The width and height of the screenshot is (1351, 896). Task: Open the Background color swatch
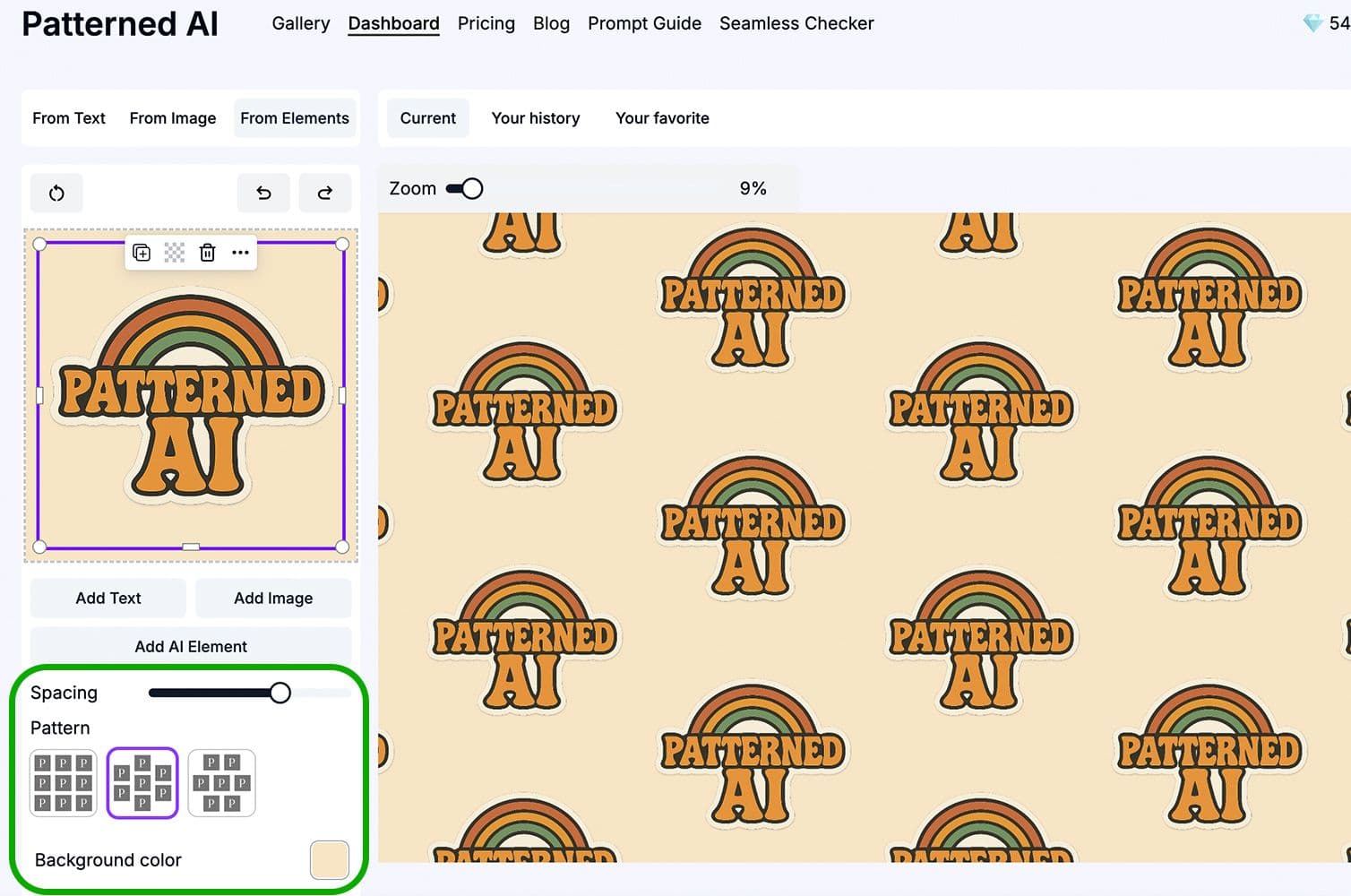tap(329, 859)
